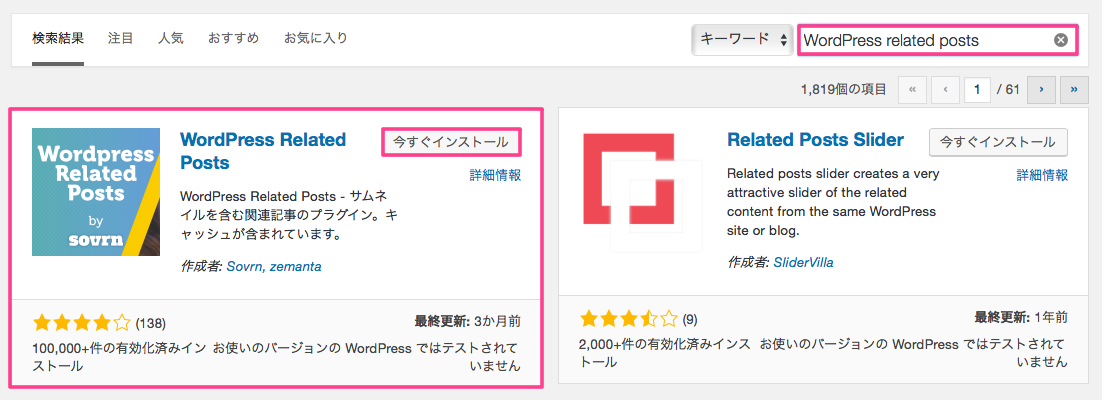Screen dimensions: 1102x400
Task: Install WordPress Related Posts plugin now
Action: 450,142
